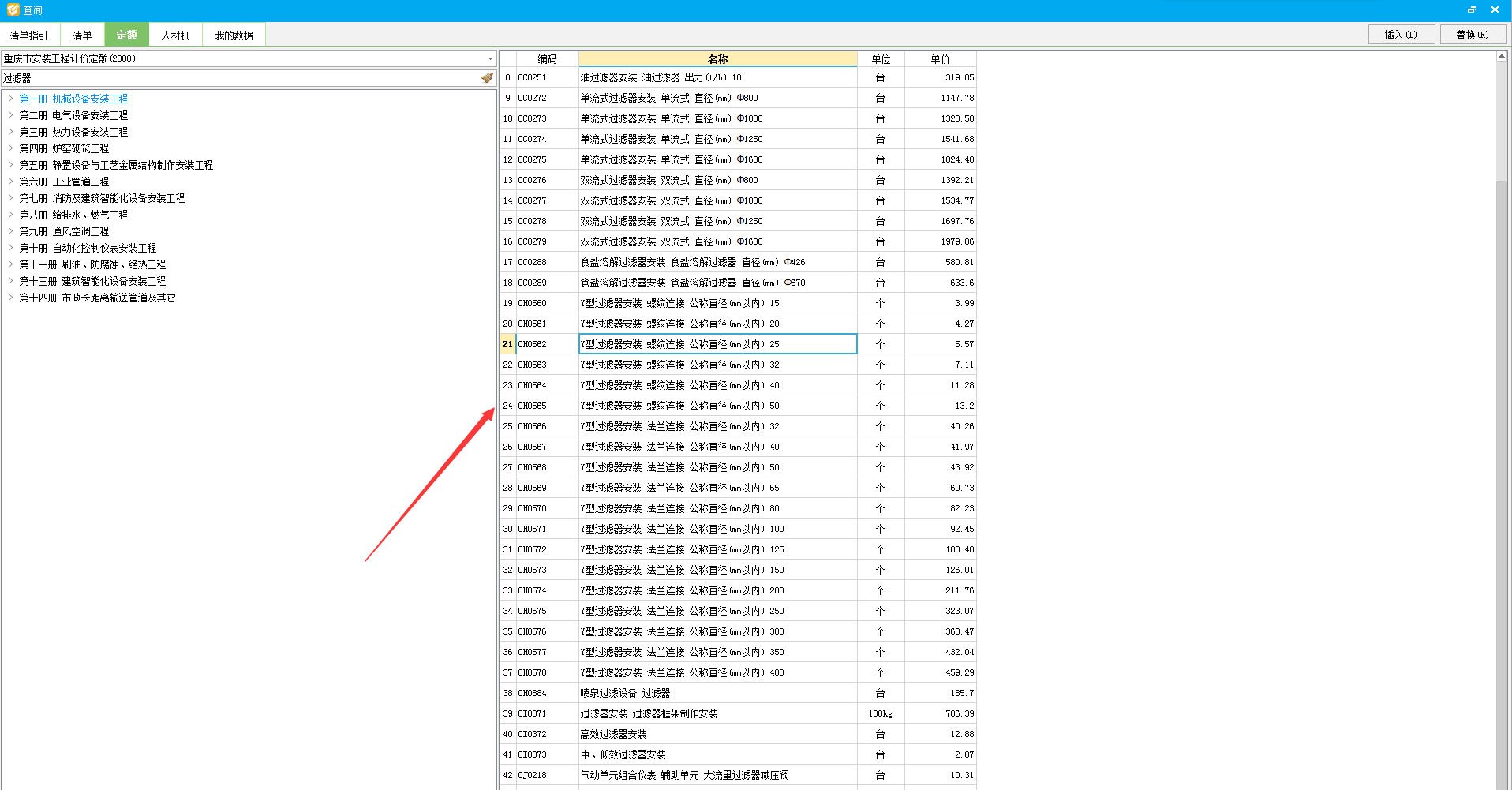This screenshot has height=790, width=1512.
Task: Expand 第十三册 建筑智能化设备安装工程
Action: point(10,281)
